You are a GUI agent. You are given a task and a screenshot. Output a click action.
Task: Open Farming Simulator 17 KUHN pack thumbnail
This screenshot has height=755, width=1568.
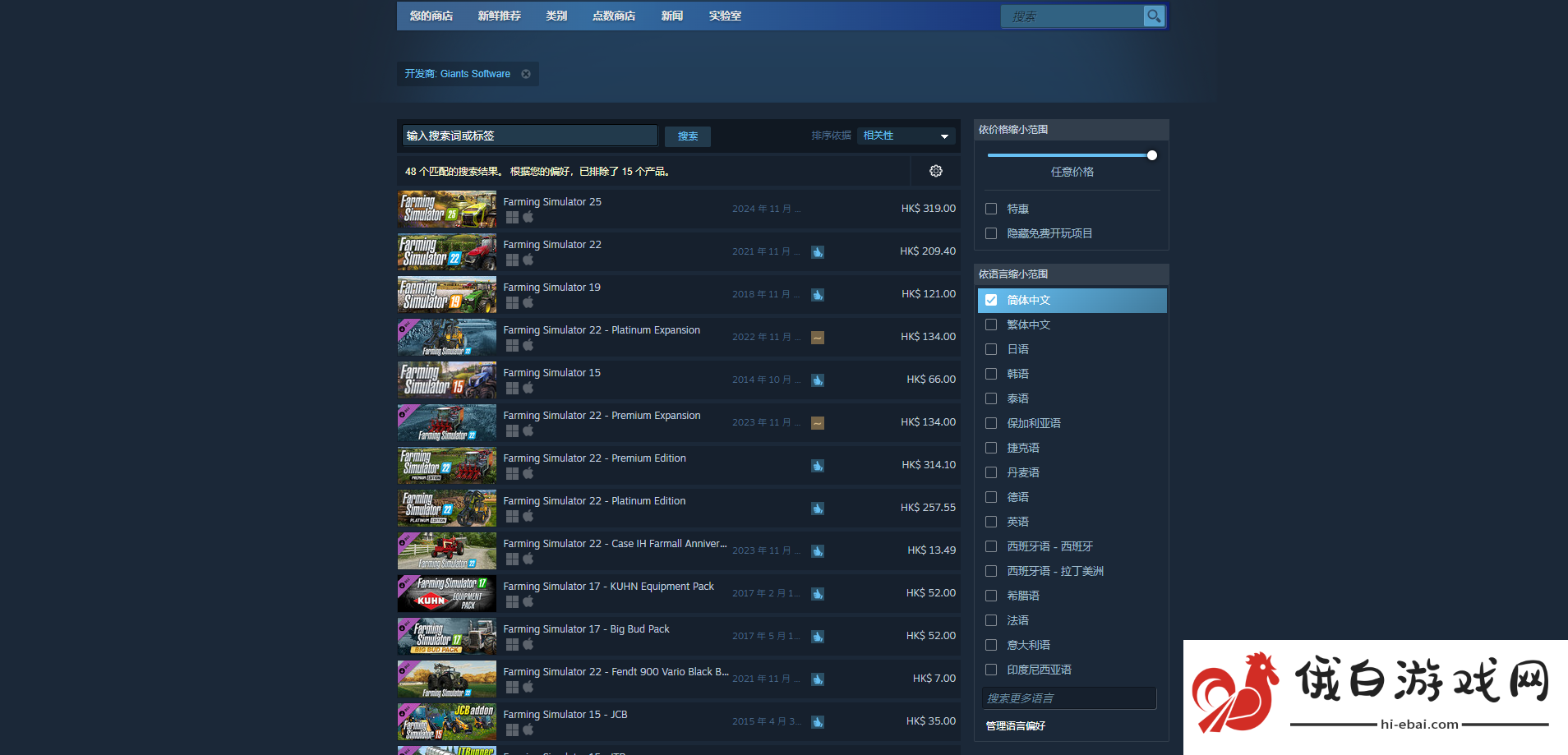coord(447,594)
